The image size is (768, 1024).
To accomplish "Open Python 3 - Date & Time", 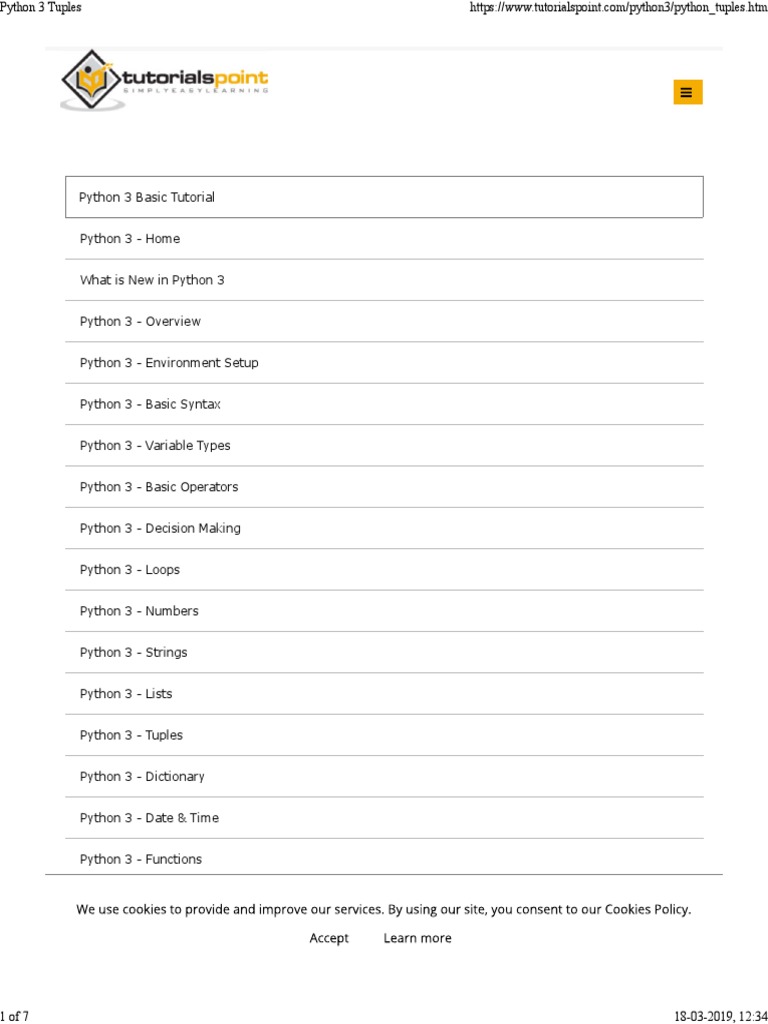I will click(x=149, y=818).
